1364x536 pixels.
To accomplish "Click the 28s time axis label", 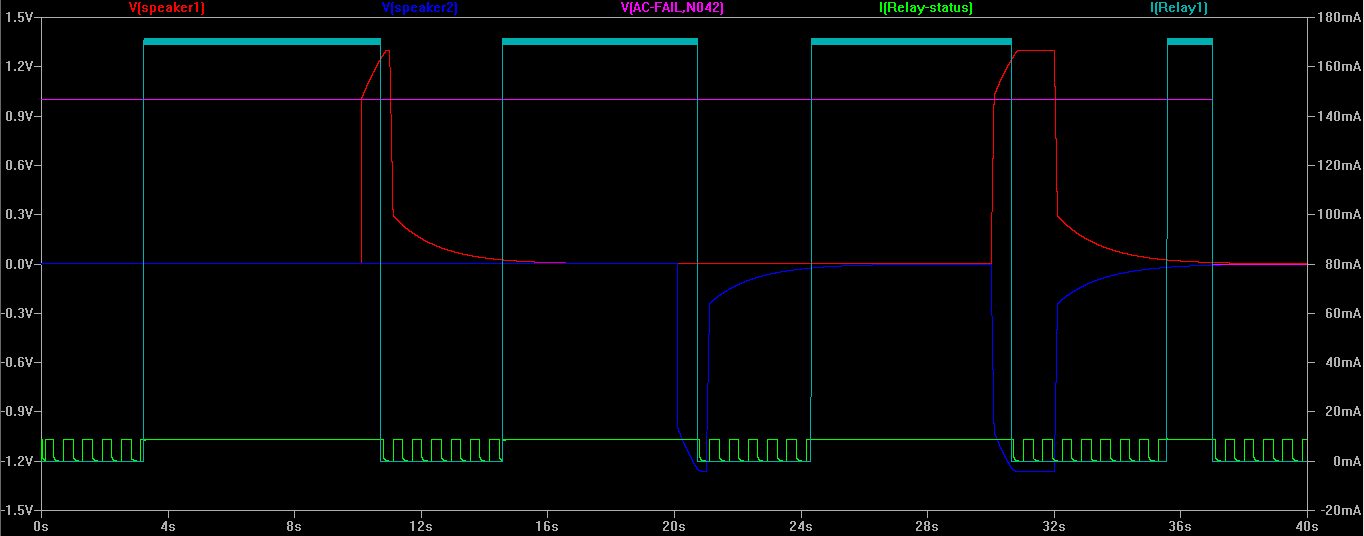I will click(927, 526).
